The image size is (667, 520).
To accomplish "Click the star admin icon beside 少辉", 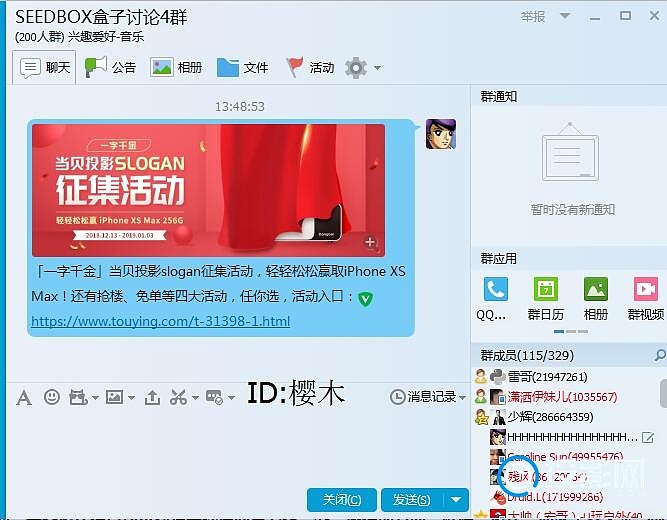I will click(481, 417).
